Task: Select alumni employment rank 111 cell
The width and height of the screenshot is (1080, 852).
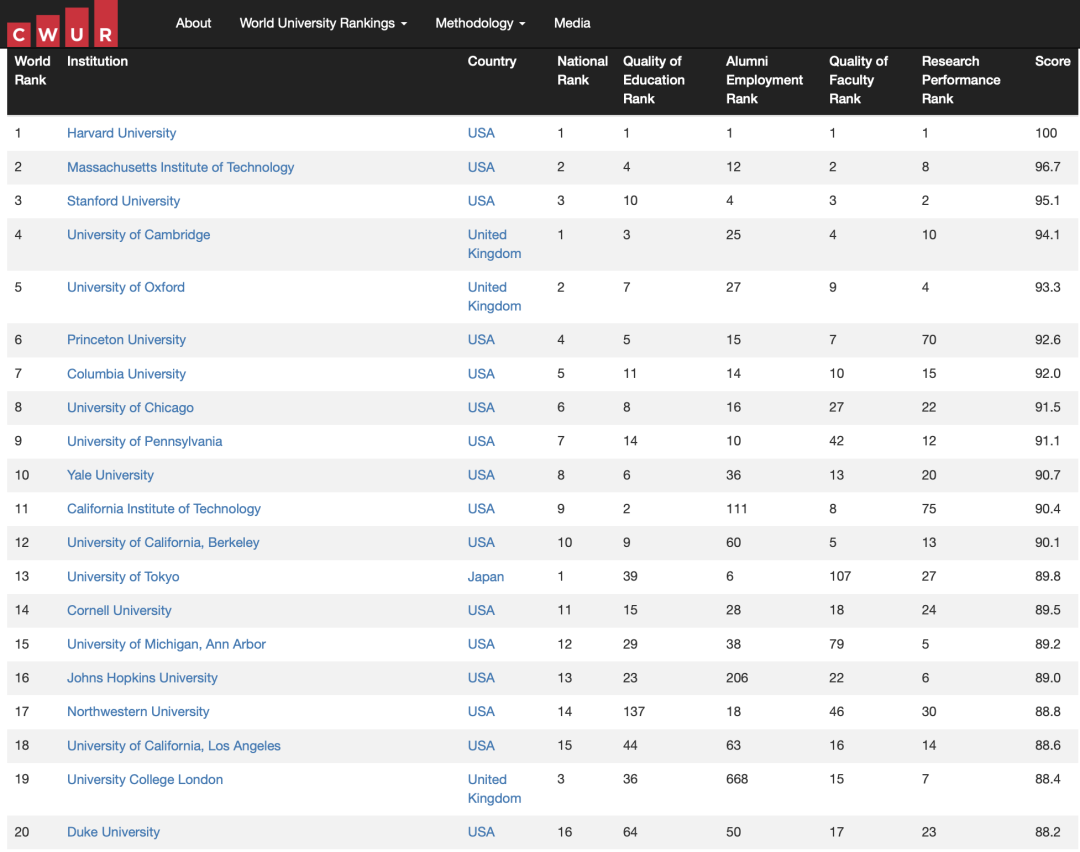Action: [x=736, y=508]
